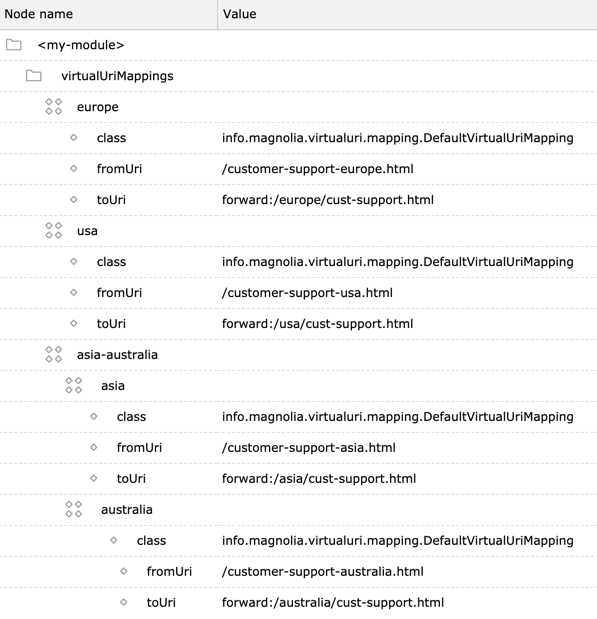The image size is (597, 619).
Task: Select the virtualUriMappings folder row
Action: (298, 76)
